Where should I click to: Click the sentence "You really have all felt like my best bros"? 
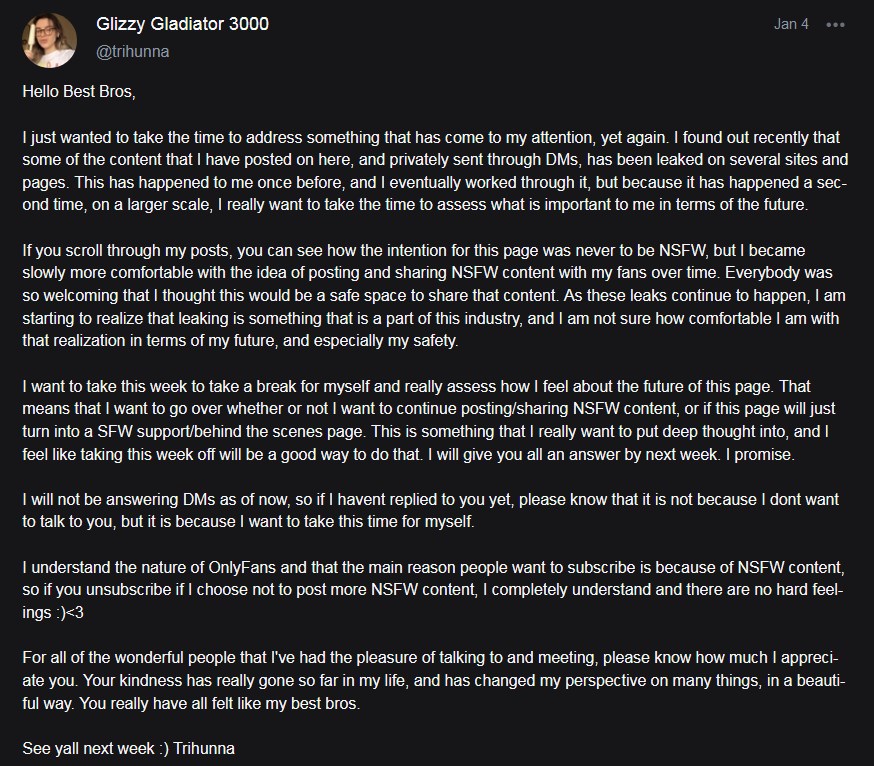tap(218, 704)
